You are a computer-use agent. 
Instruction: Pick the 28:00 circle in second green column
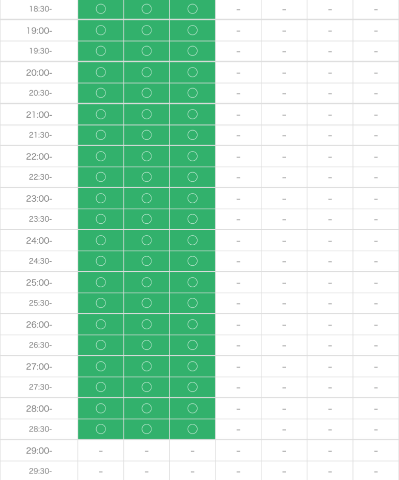click(147, 408)
